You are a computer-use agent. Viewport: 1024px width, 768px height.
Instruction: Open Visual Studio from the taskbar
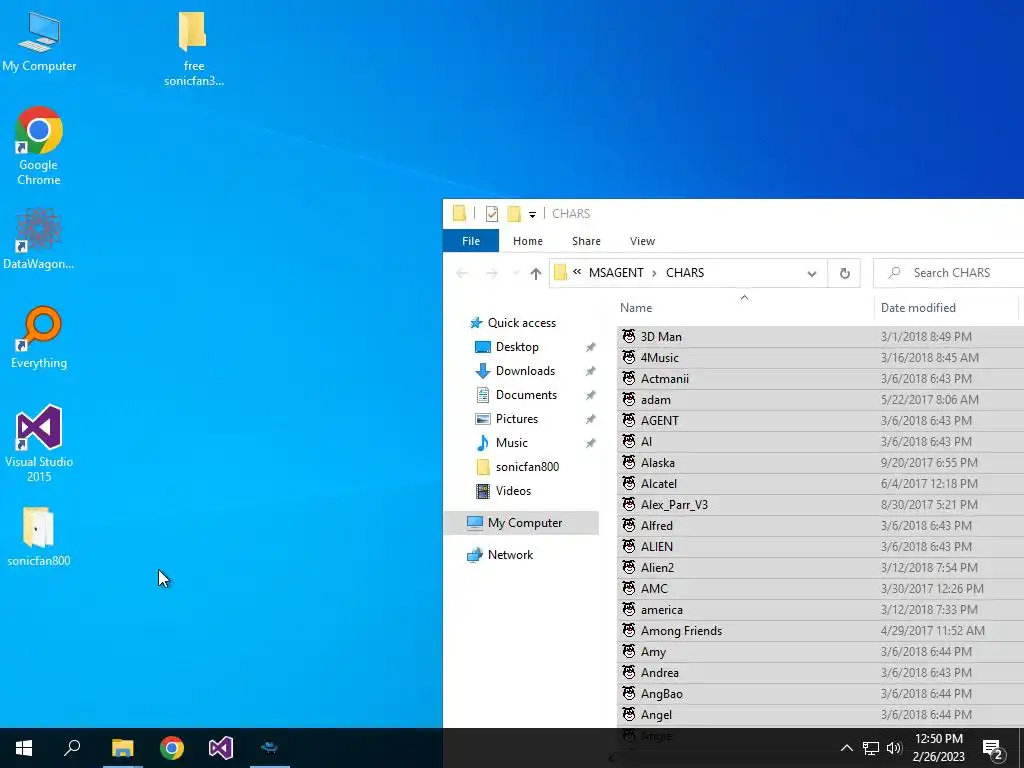(x=221, y=748)
